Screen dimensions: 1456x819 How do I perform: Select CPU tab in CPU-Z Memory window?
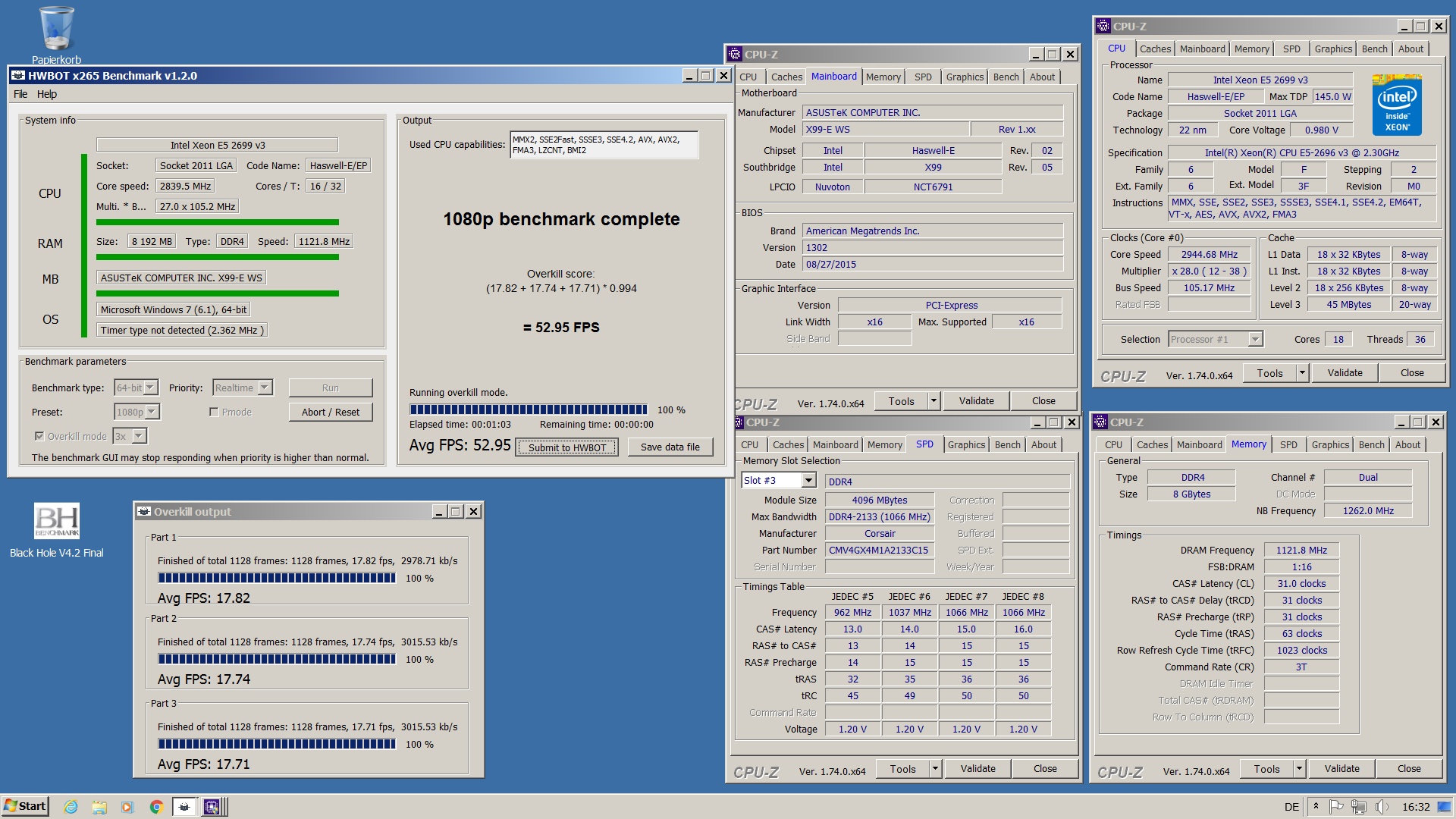pos(1114,444)
